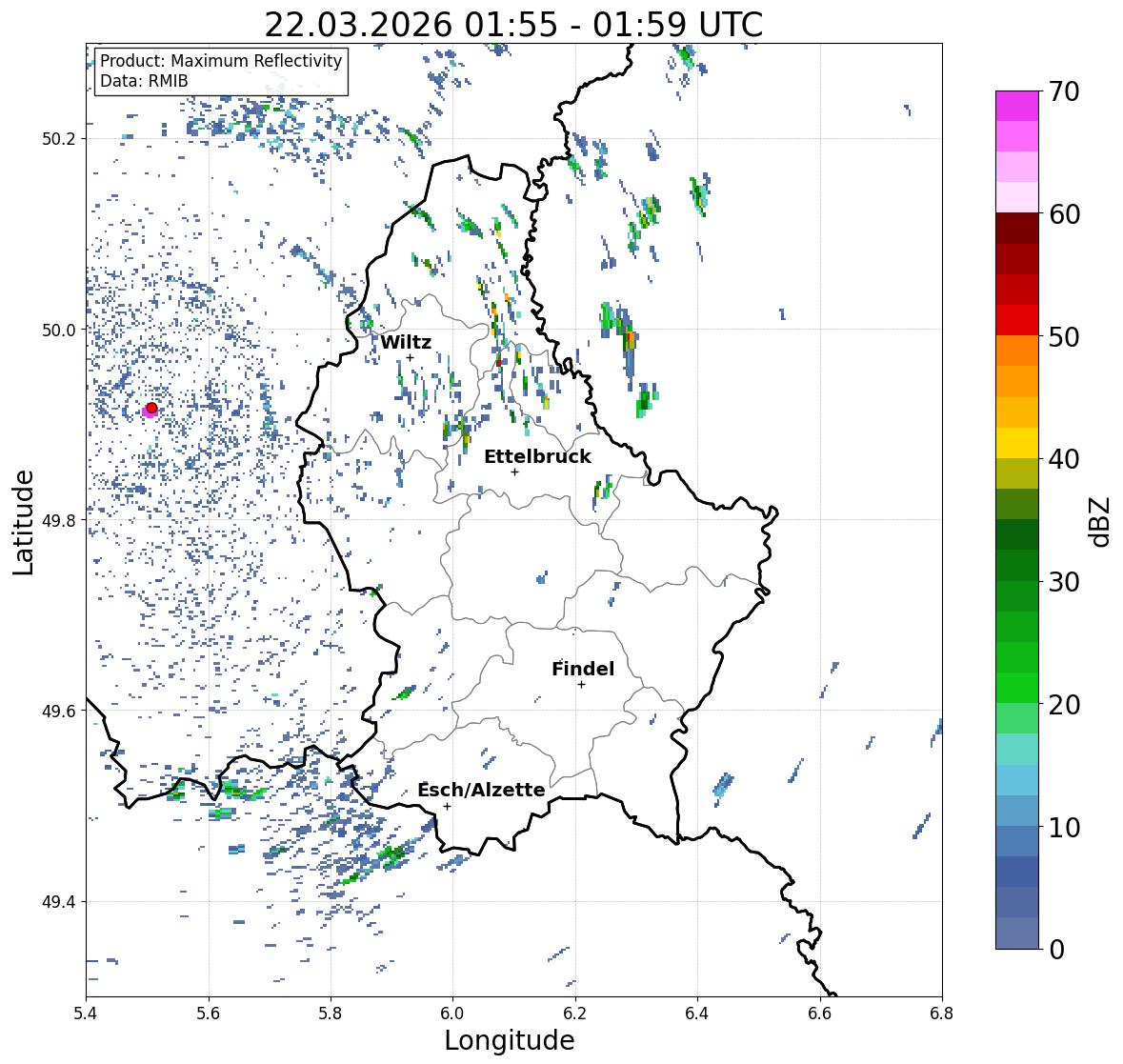Click the 50.0 latitude tick label
Screen dimensions: 1123x1064
pyautogui.click(x=58, y=331)
